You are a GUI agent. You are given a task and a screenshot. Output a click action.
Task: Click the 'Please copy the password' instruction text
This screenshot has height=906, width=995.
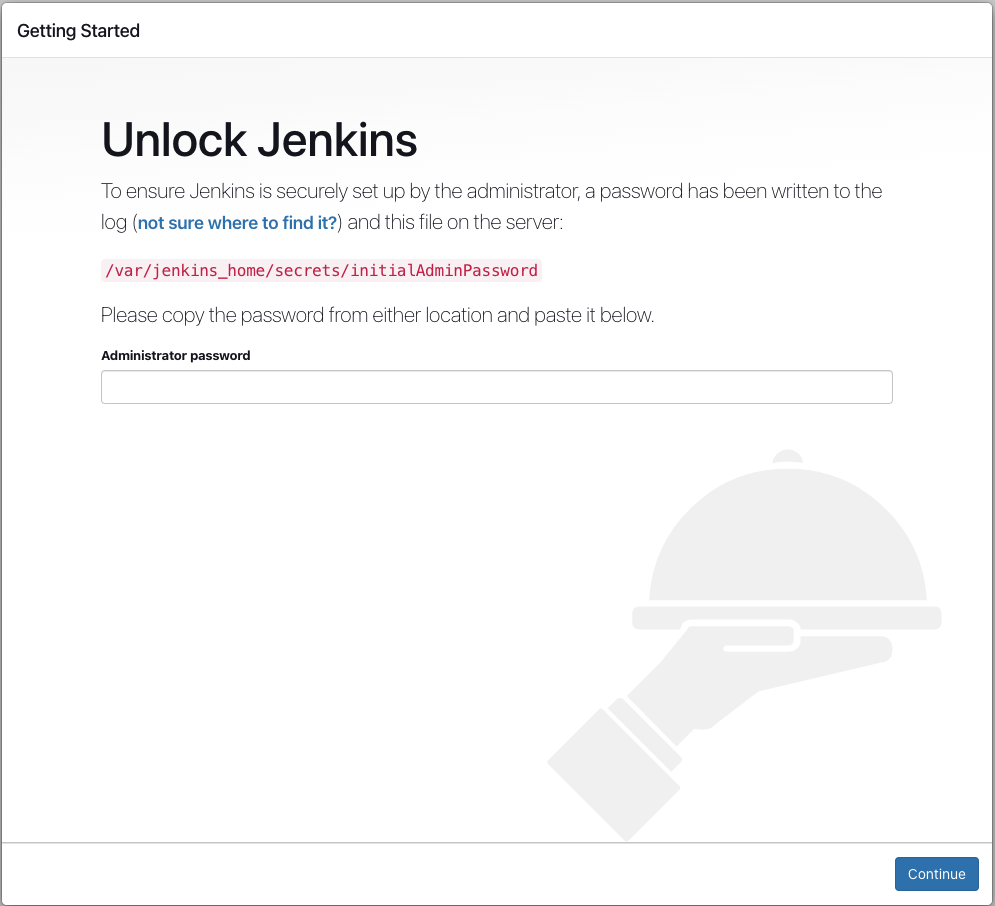coord(378,315)
